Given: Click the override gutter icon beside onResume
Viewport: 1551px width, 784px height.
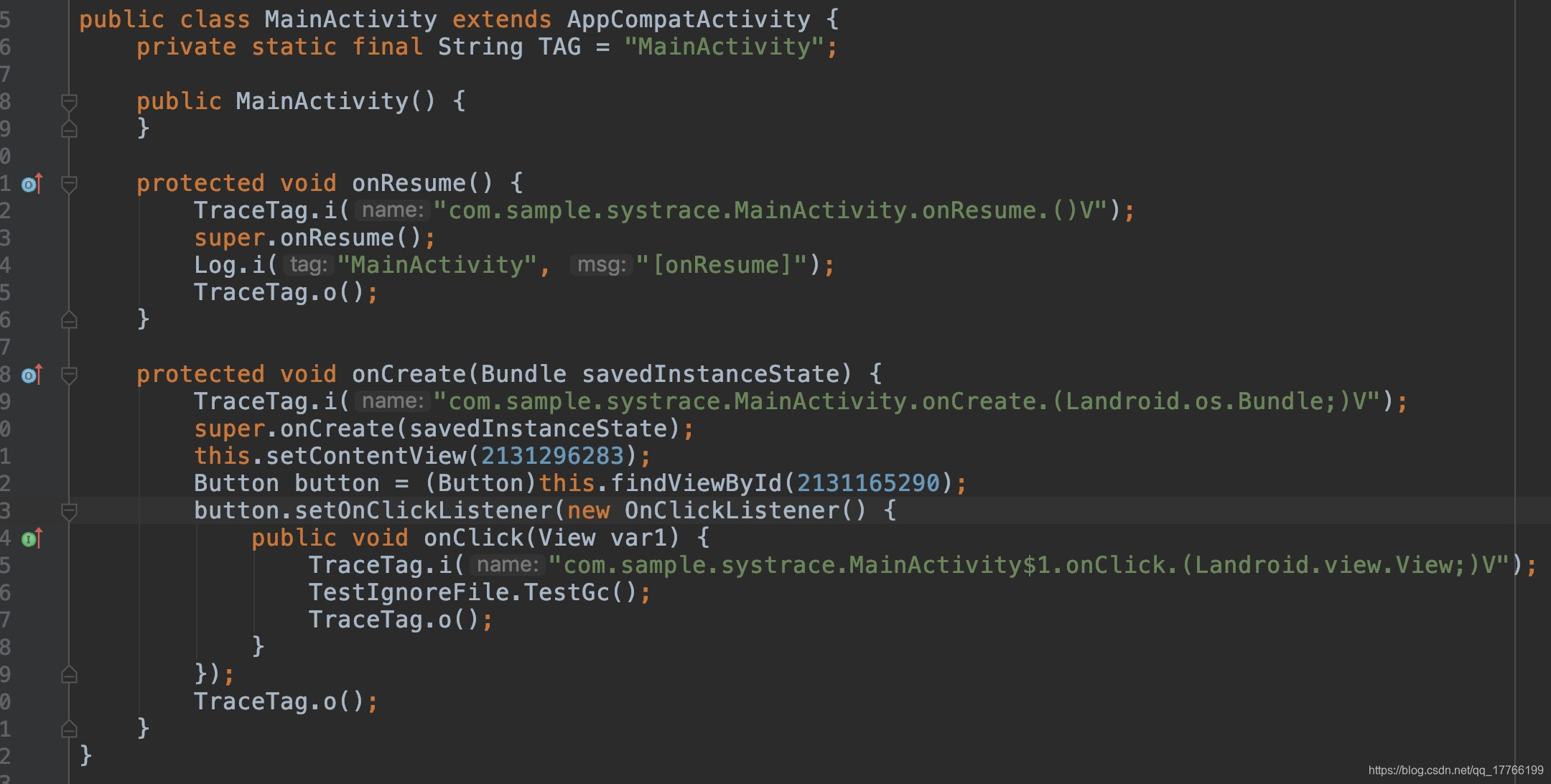Looking at the screenshot, I should pyautogui.click(x=31, y=185).
